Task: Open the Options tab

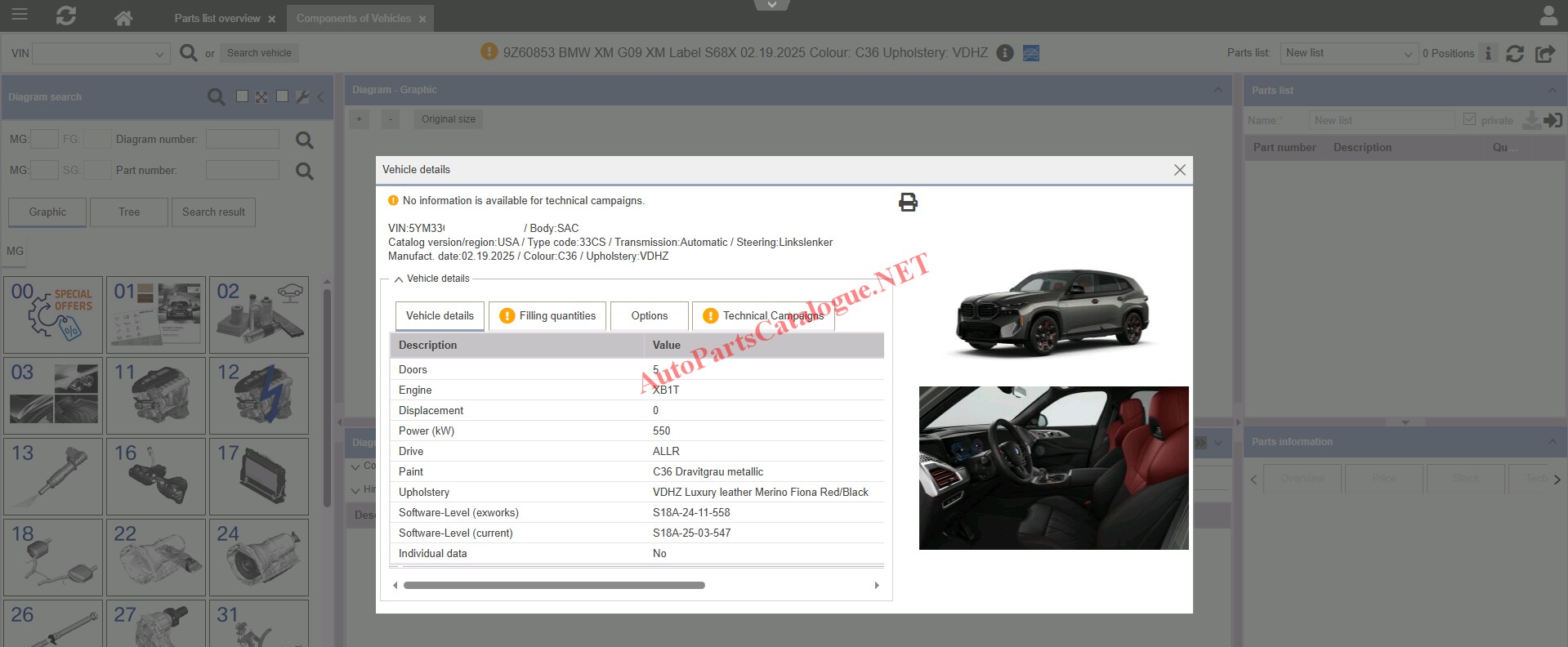Action: (x=649, y=316)
